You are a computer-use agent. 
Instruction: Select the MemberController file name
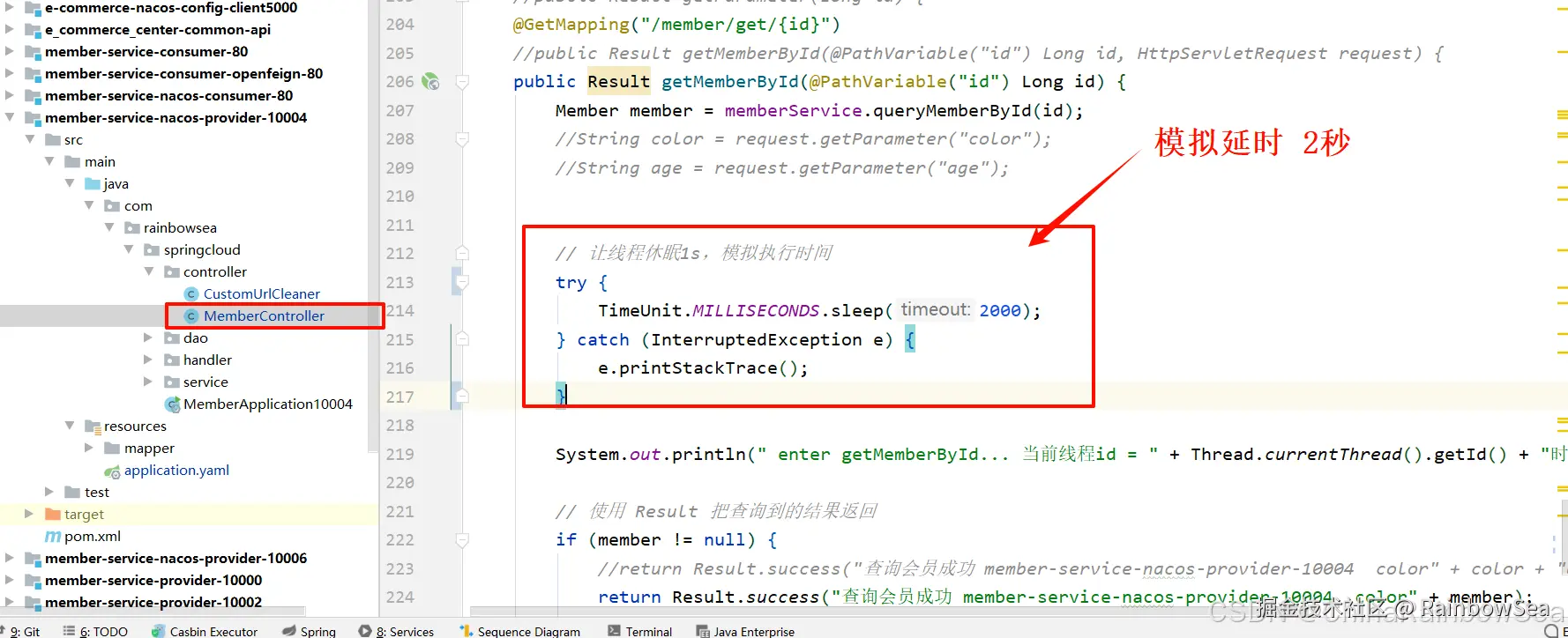(264, 315)
